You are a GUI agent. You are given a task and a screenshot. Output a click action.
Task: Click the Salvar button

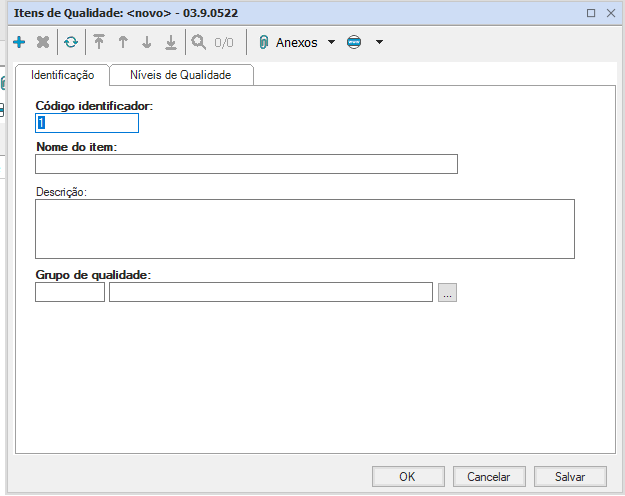pos(570,477)
